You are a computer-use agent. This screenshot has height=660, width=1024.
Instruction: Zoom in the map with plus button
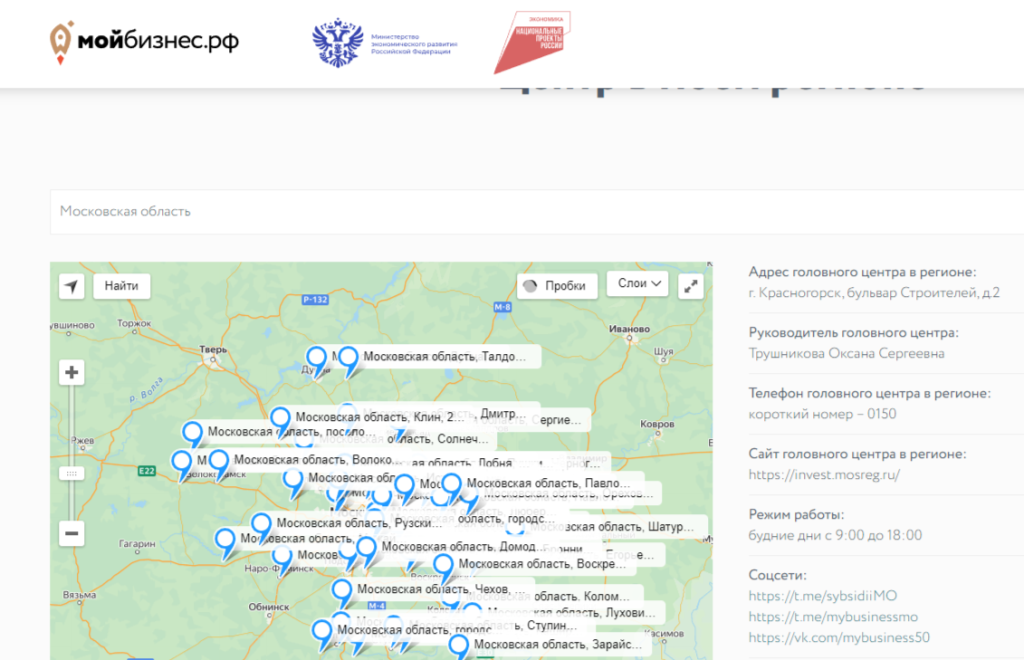(x=72, y=373)
